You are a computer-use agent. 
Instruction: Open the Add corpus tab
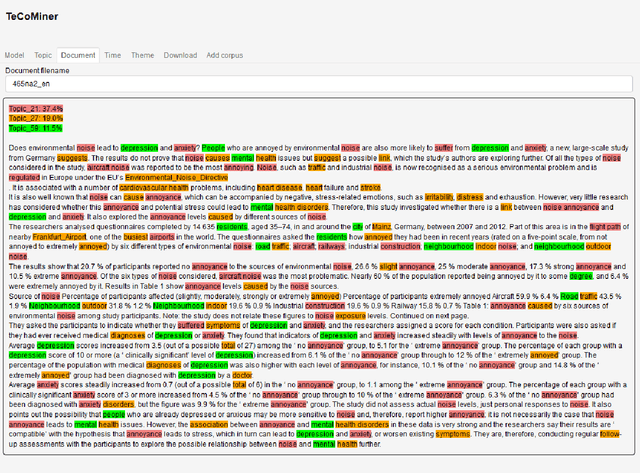(225, 55)
